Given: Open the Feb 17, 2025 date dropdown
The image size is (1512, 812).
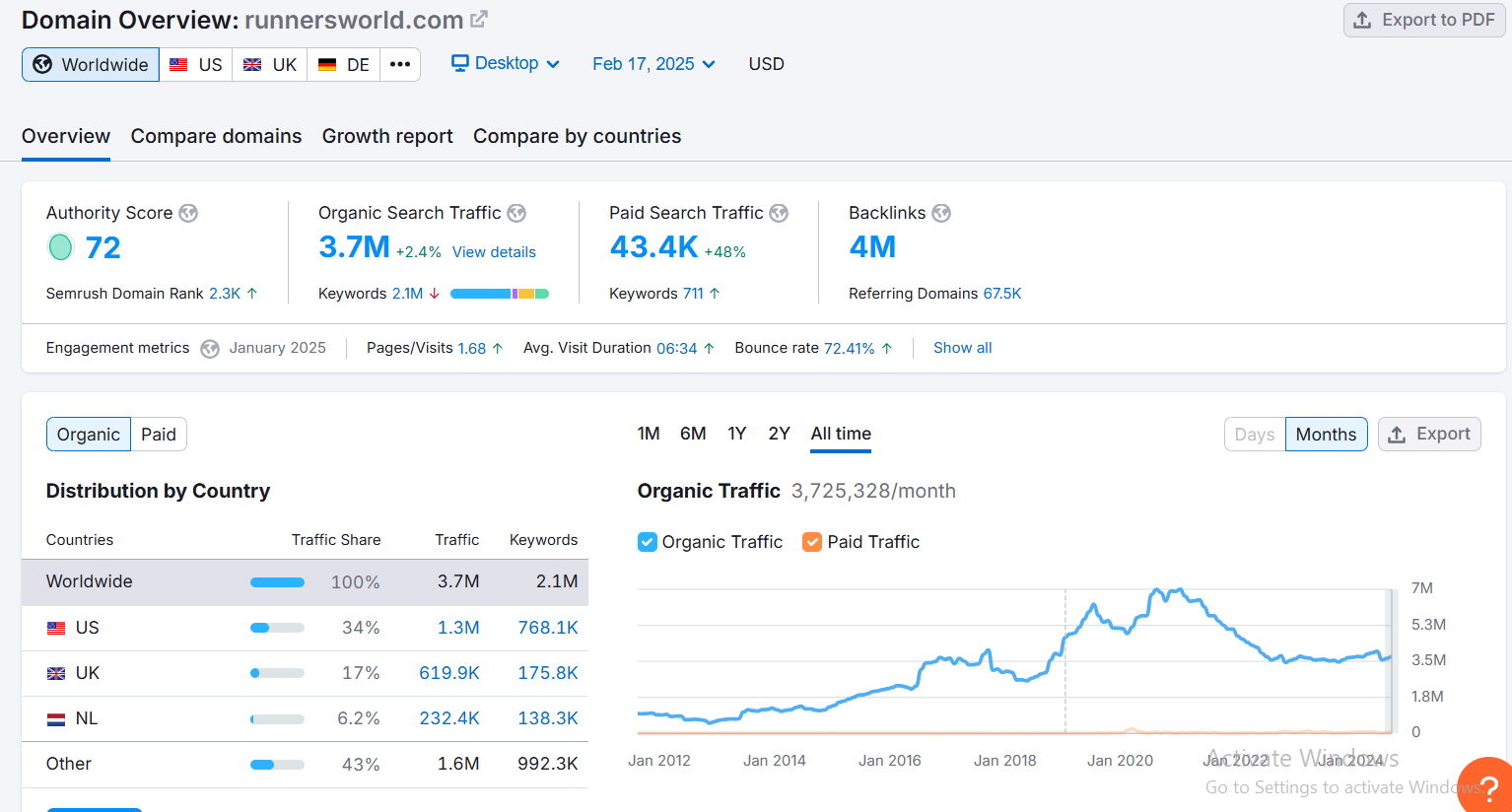Looking at the screenshot, I should [x=653, y=64].
